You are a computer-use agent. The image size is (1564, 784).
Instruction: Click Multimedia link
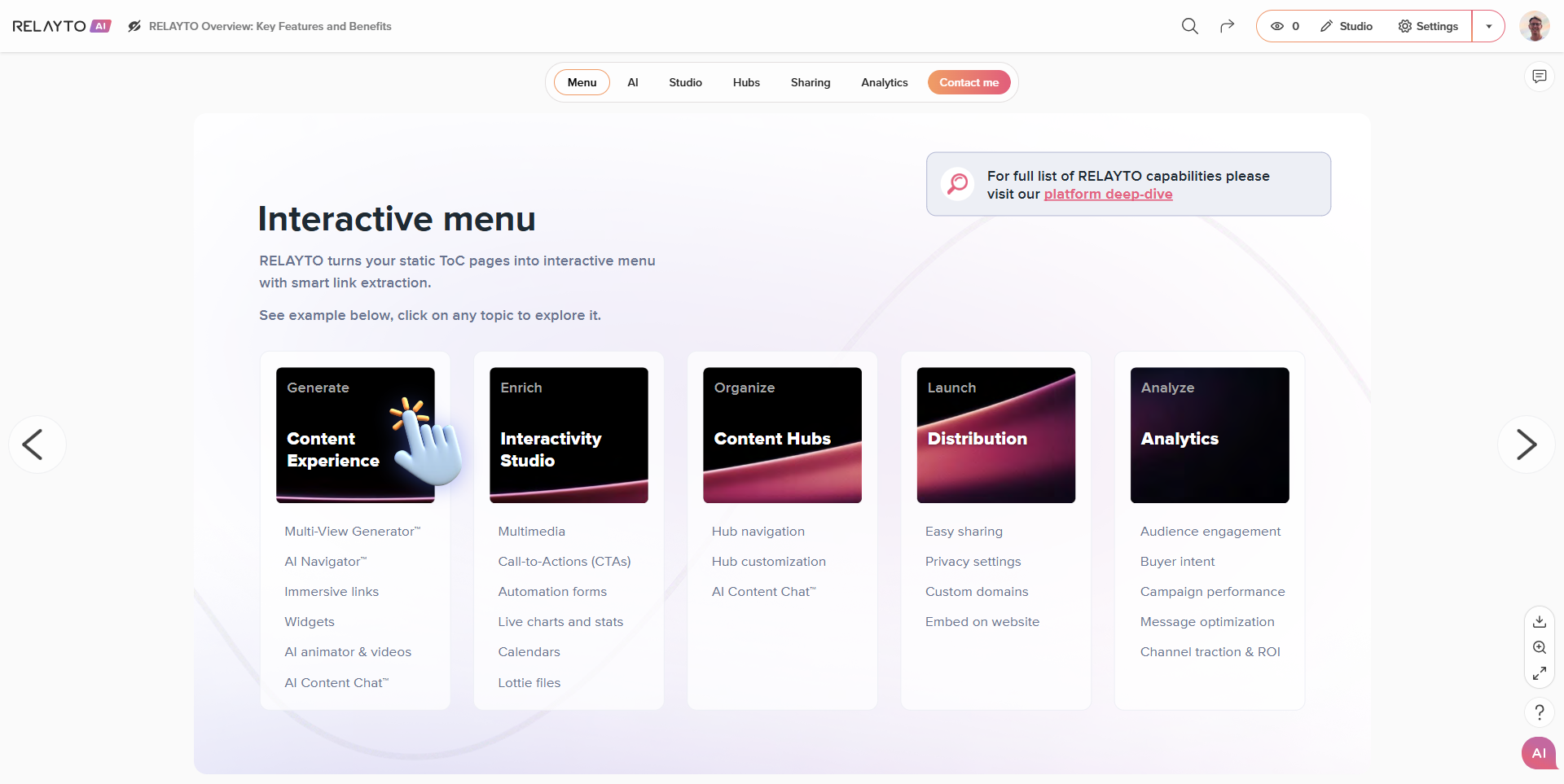pyautogui.click(x=531, y=531)
